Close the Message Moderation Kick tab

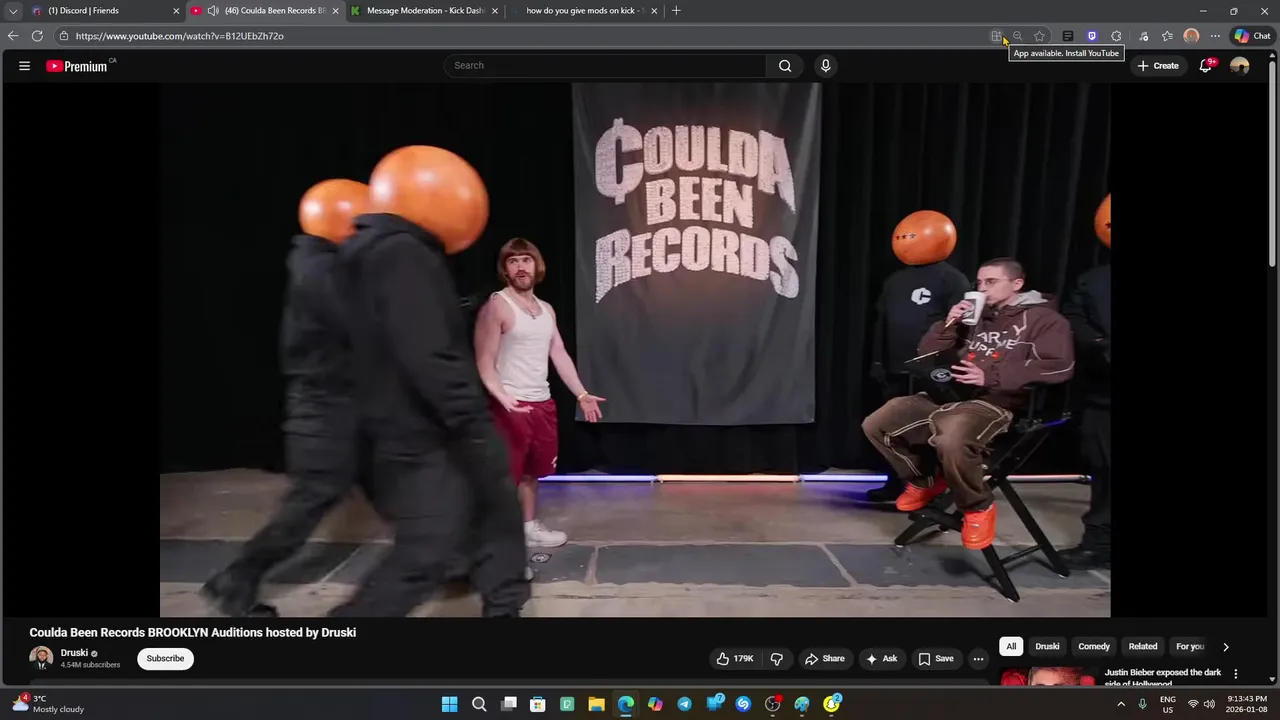click(494, 11)
